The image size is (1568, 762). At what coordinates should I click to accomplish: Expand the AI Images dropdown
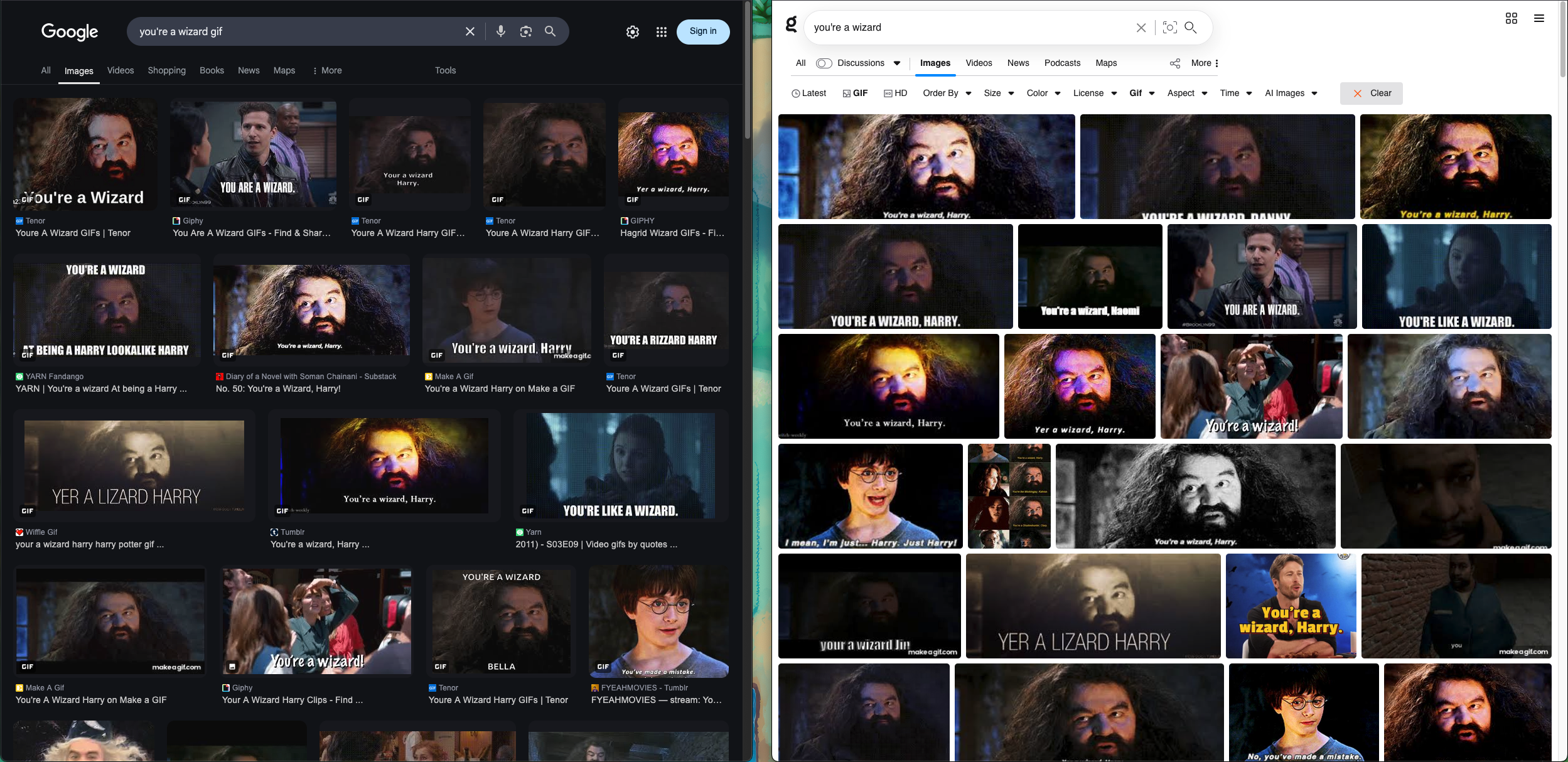1291,94
